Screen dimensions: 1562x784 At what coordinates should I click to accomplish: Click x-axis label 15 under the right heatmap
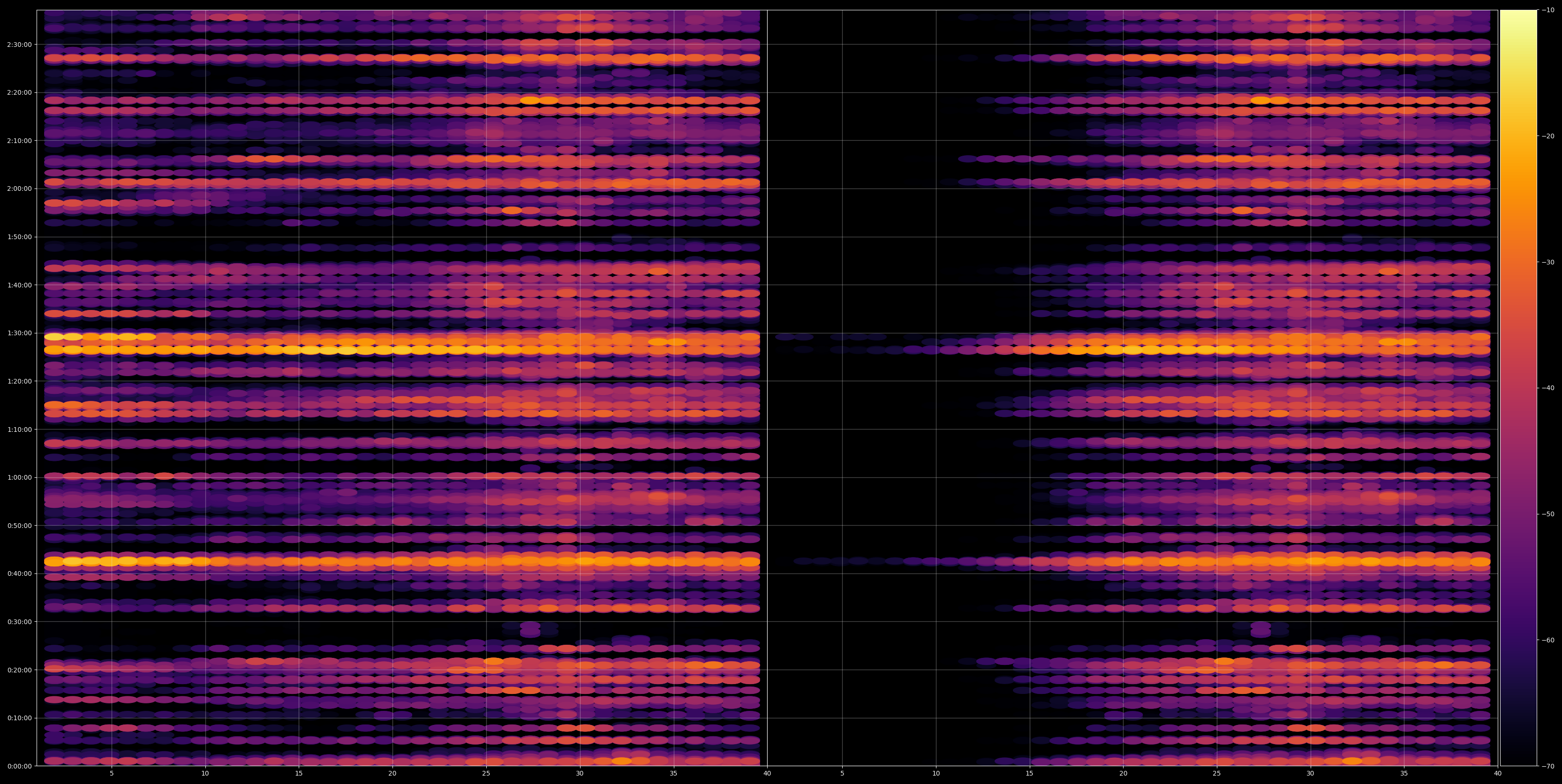[1030, 774]
